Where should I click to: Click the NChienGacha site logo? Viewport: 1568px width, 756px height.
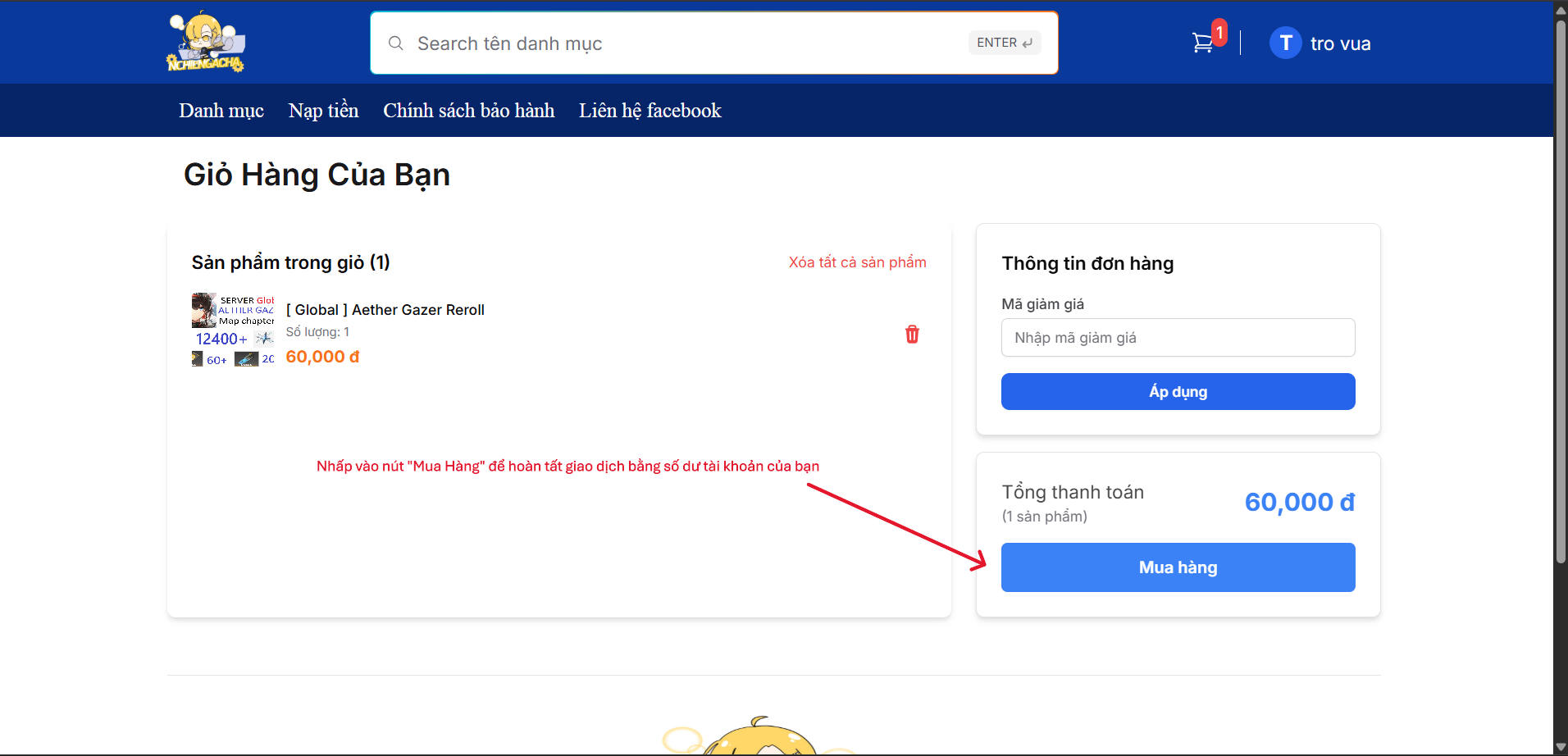click(205, 43)
